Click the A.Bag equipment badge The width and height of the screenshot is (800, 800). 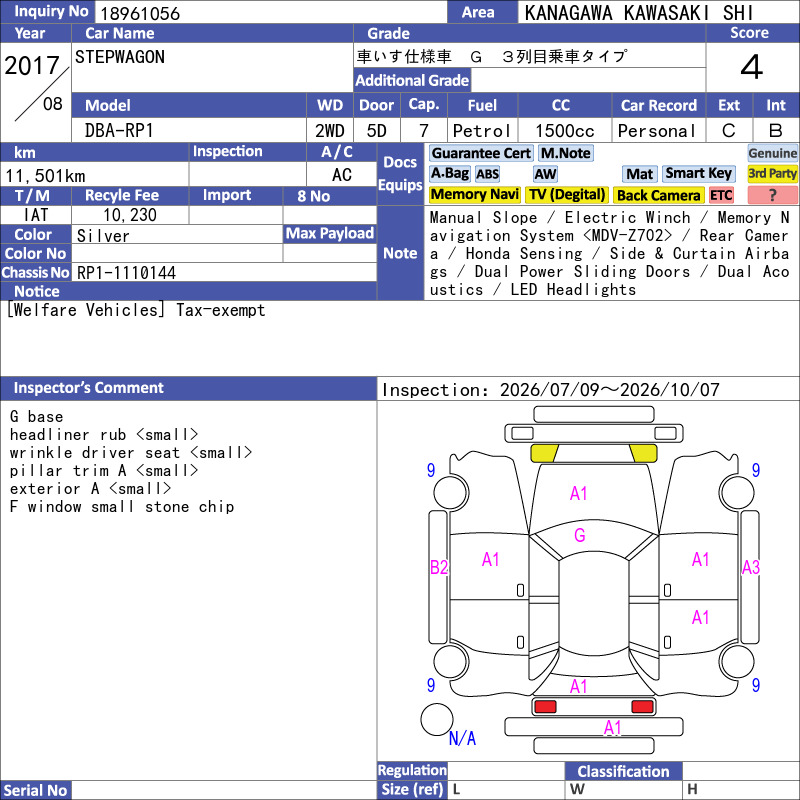click(449, 174)
